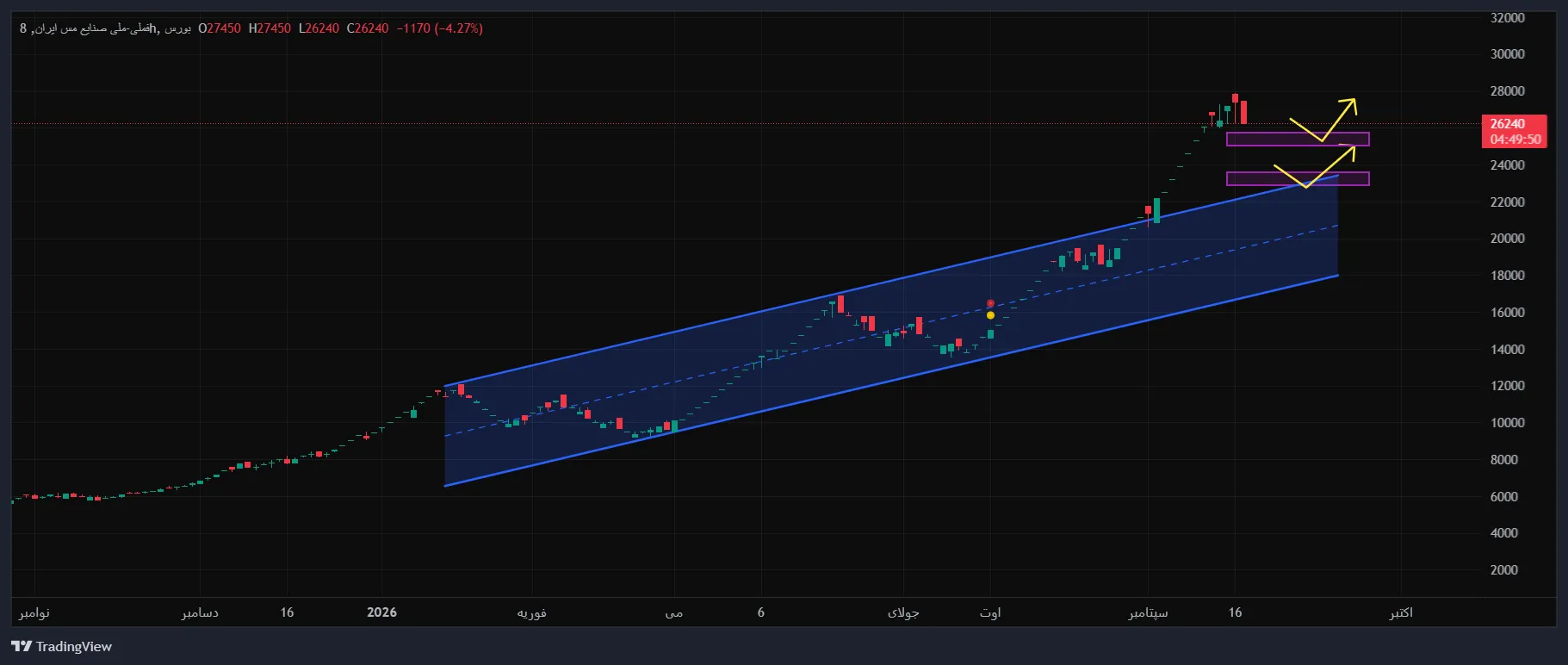Image resolution: width=1568 pixels, height=665 pixels.
Task: Click the 04:49:50 bar countdown timer
Action: [x=1515, y=140]
